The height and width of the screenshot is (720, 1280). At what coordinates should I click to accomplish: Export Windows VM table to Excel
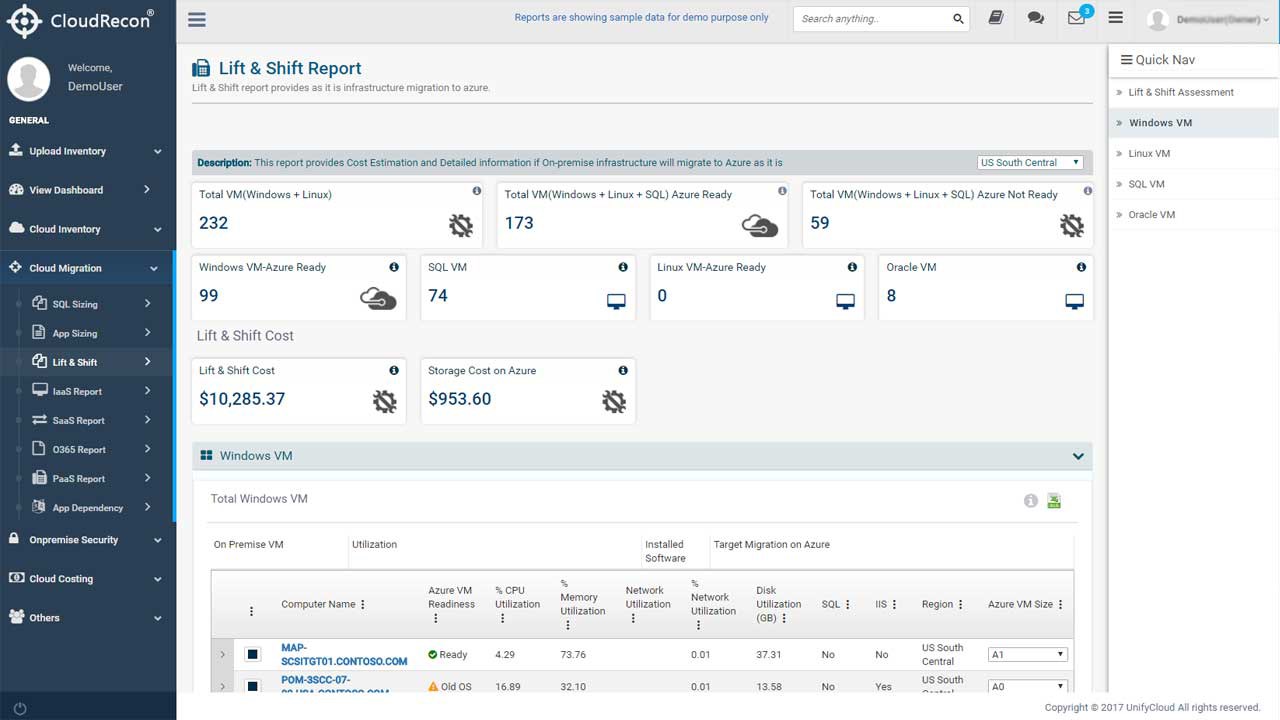point(1054,501)
